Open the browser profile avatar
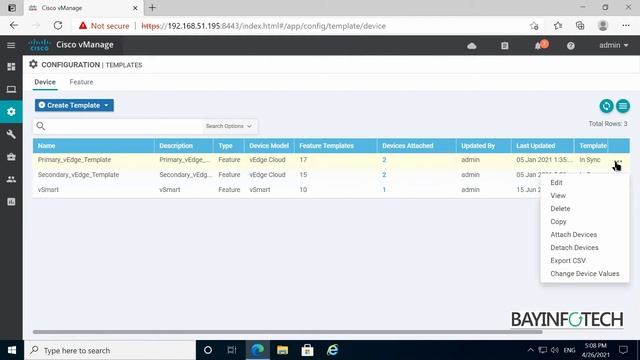 [x=603, y=26]
